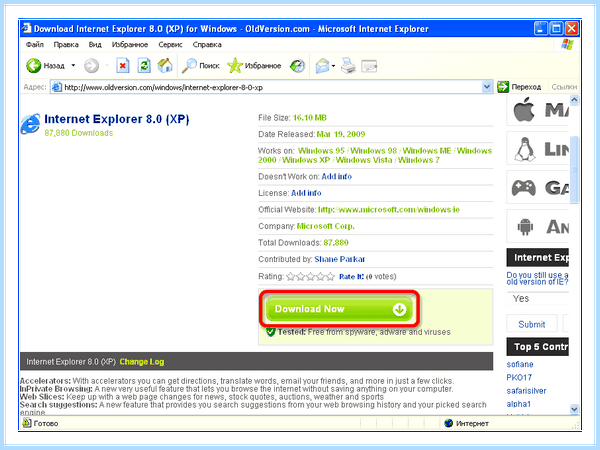Screen dimensions: 600x450
Task: Click contributor Shane Parkar link
Action: pos(340,259)
